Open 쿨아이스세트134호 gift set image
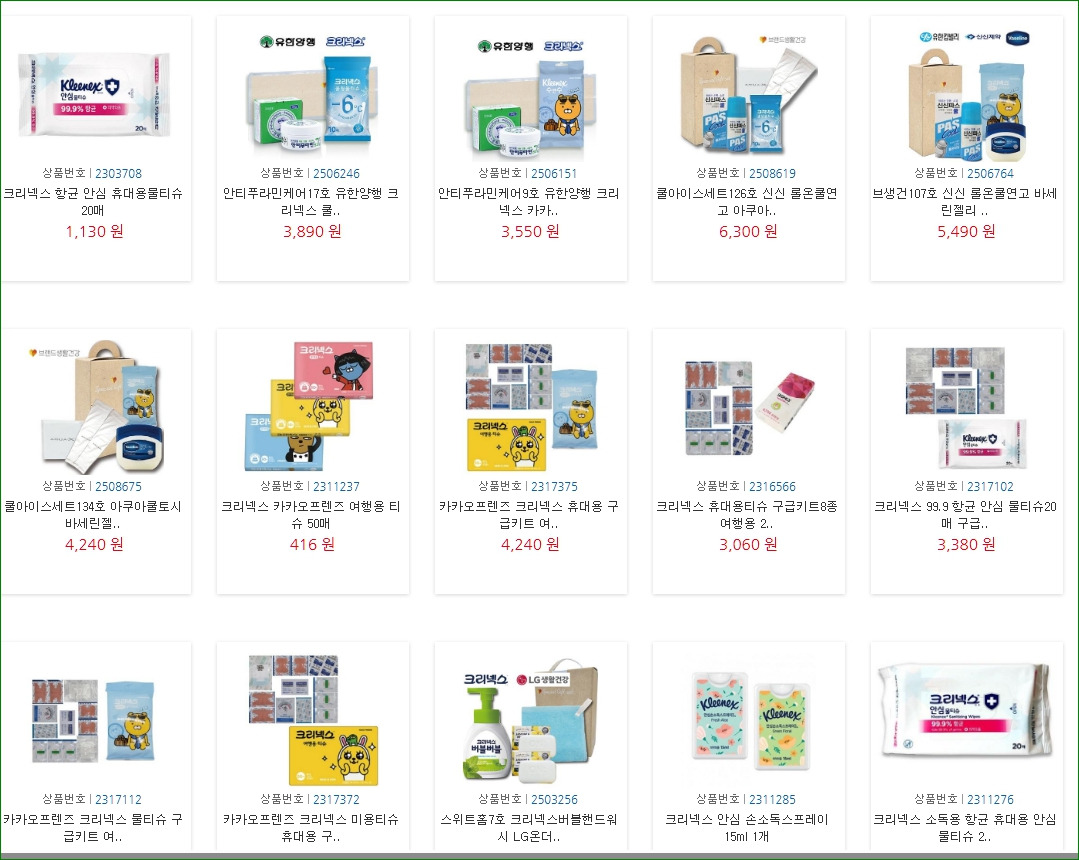Image resolution: width=1079 pixels, height=860 pixels. [96, 407]
